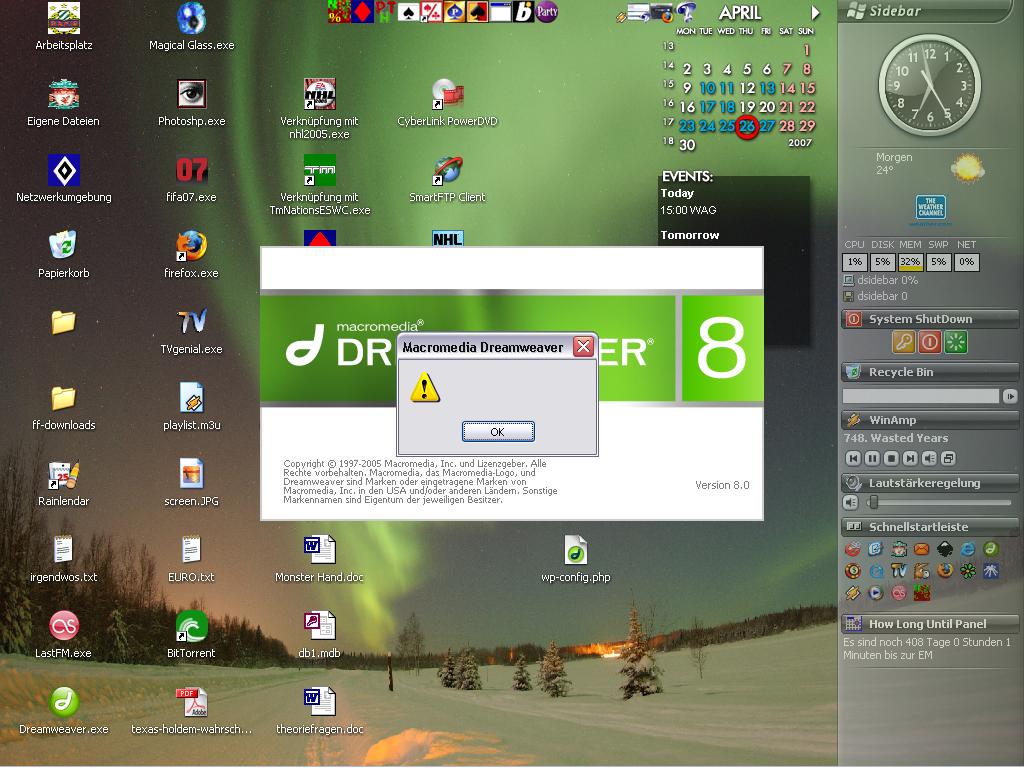Click OK in the Macromedia Dreamweaver dialog

tap(498, 432)
